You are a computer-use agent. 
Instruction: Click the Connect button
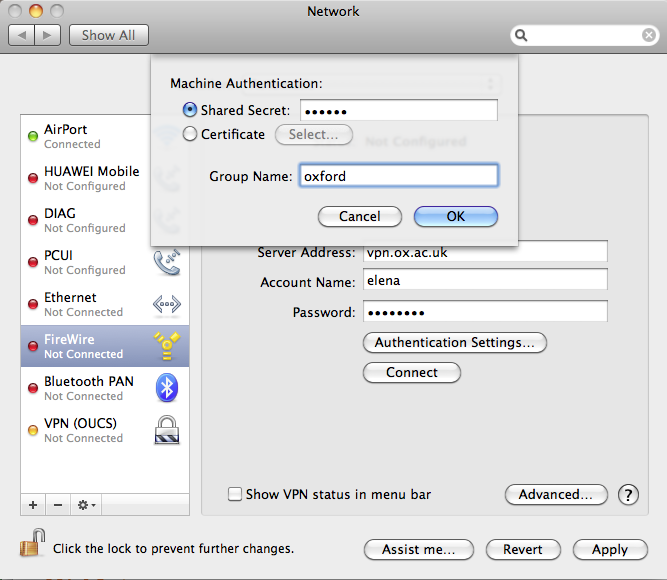click(412, 372)
